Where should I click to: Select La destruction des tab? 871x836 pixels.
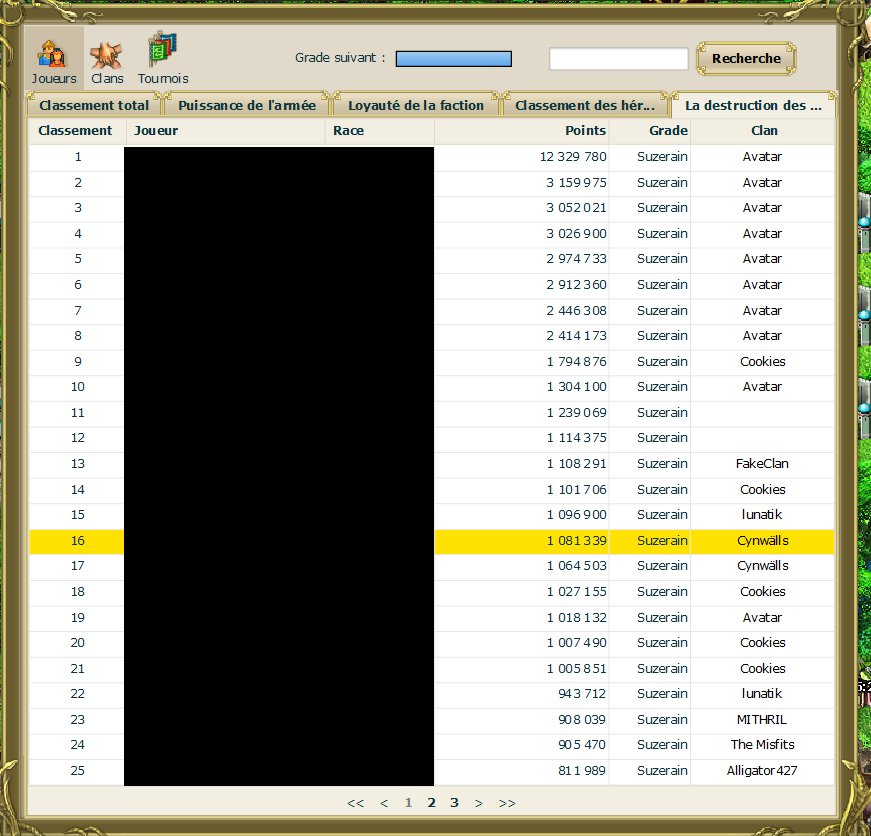point(753,105)
